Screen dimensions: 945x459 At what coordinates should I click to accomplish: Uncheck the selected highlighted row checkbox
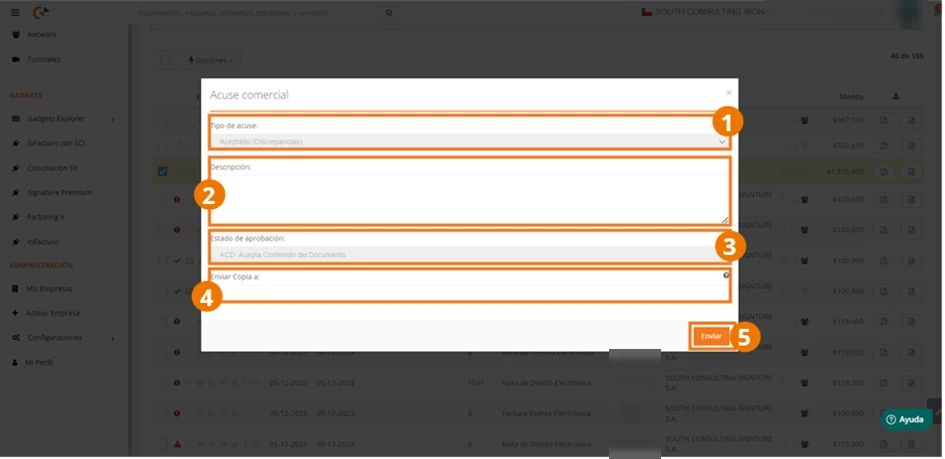[162, 172]
